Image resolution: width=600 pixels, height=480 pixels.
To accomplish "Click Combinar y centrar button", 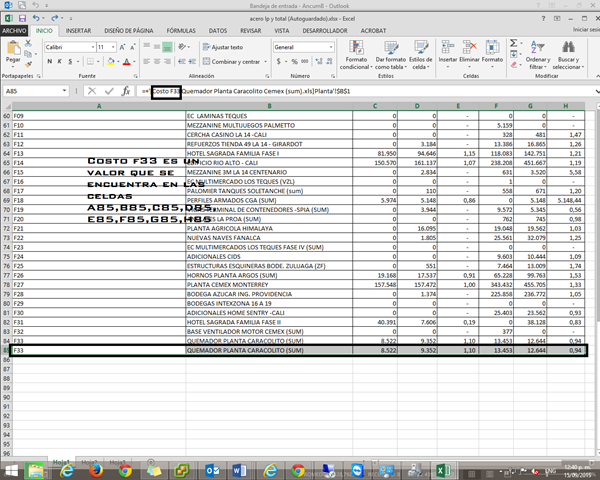I will (x=232, y=61).
